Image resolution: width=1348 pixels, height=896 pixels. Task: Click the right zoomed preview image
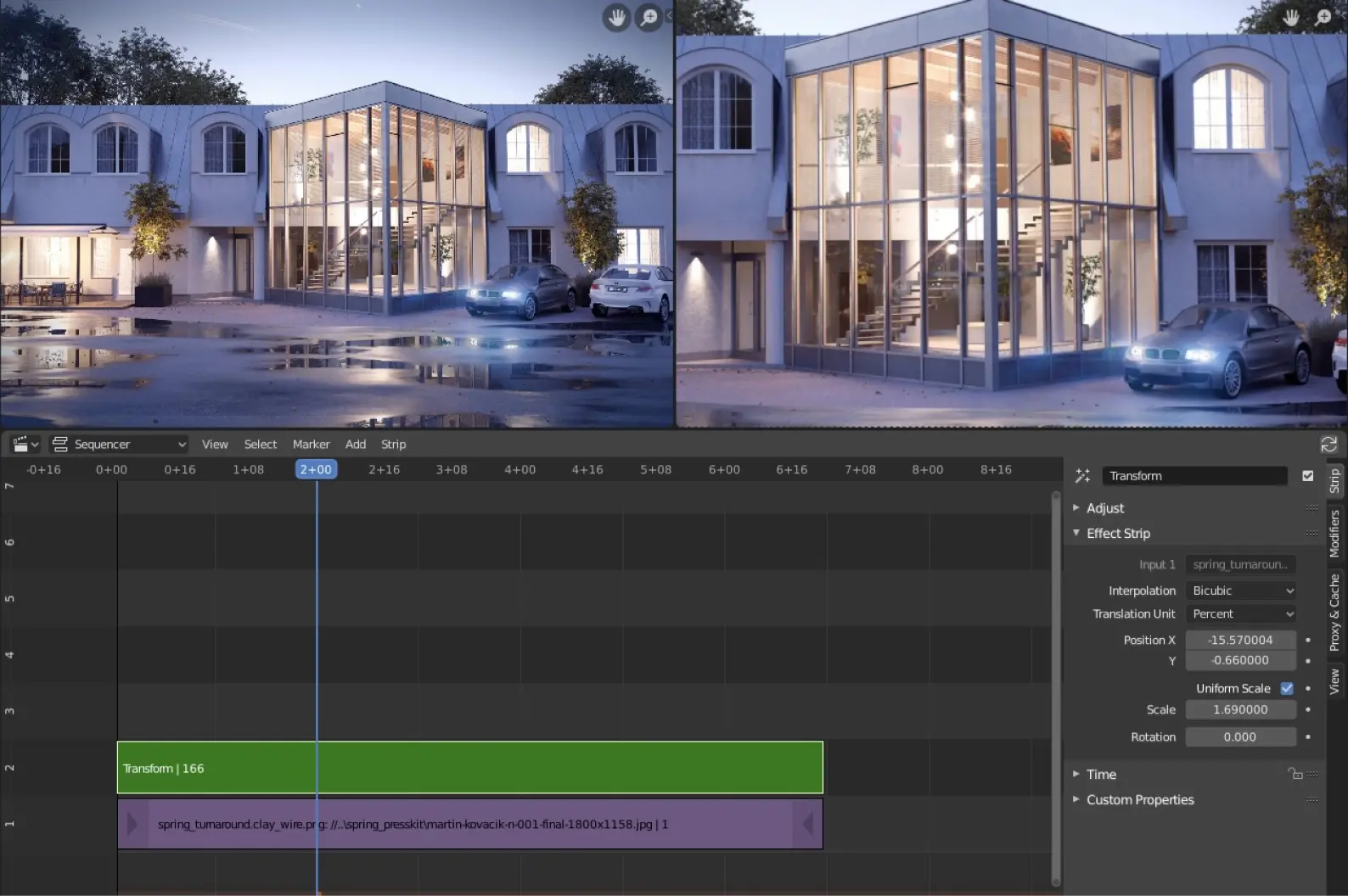[1012, 213]
